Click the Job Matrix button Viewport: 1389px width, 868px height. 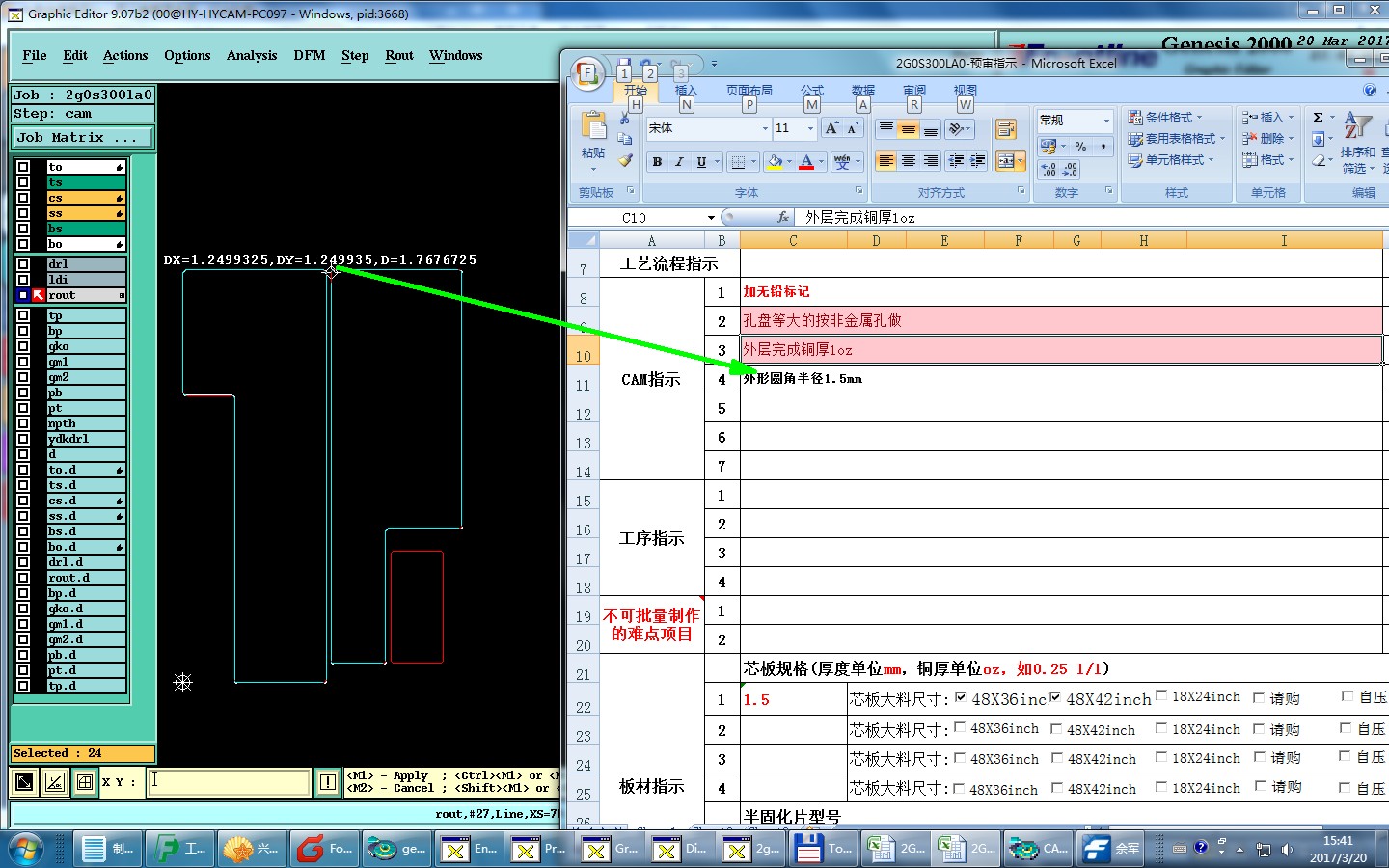point(83,138)
